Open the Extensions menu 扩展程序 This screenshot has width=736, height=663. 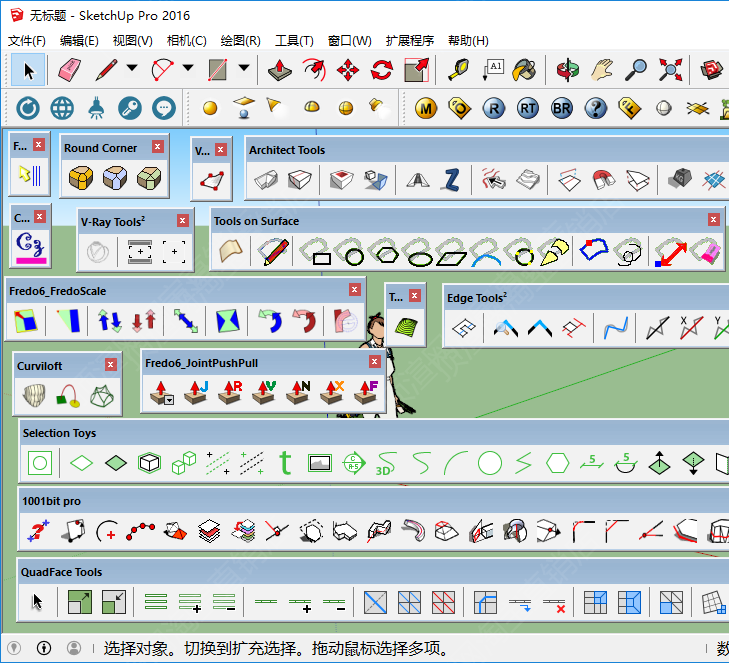pos(410,41)
